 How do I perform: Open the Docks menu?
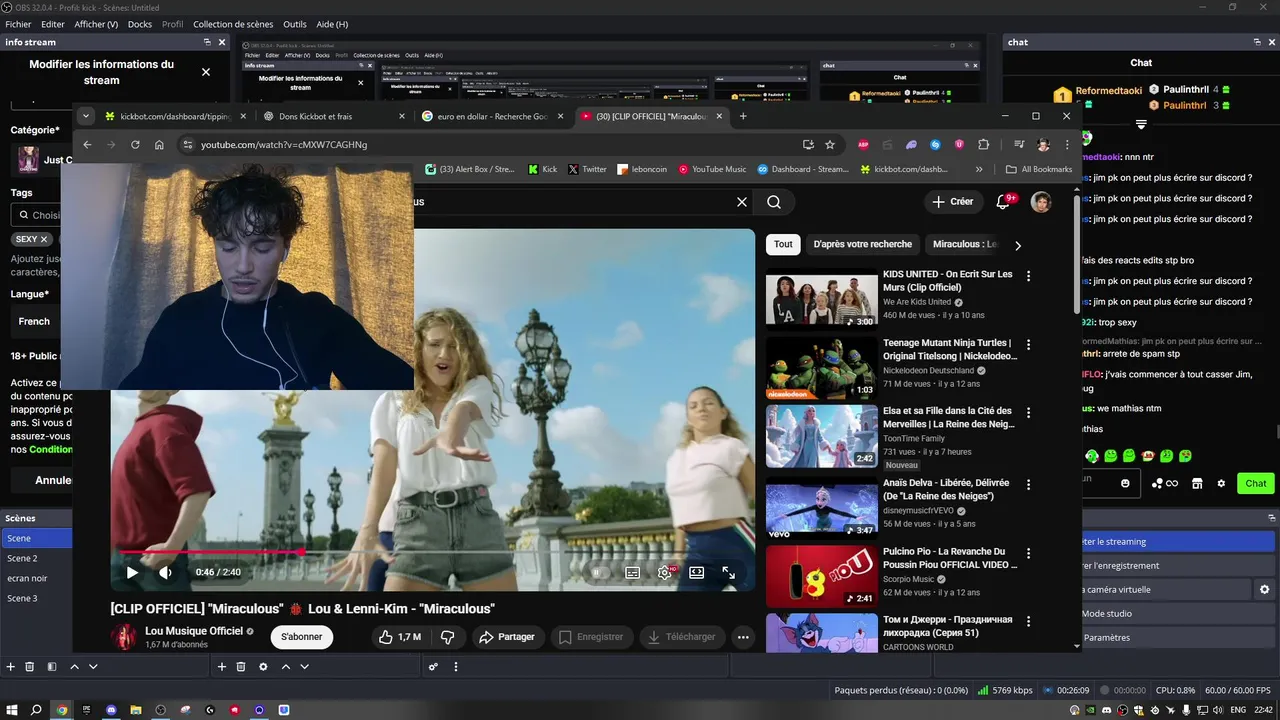[x=140, y=24]
